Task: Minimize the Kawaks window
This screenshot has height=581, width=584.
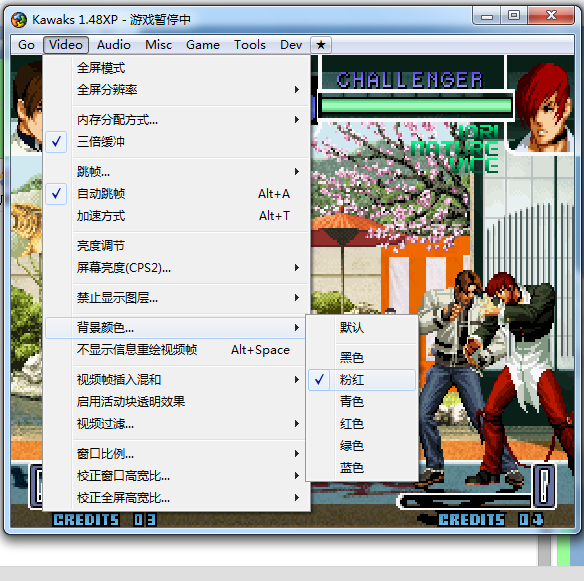Action: 486,16
